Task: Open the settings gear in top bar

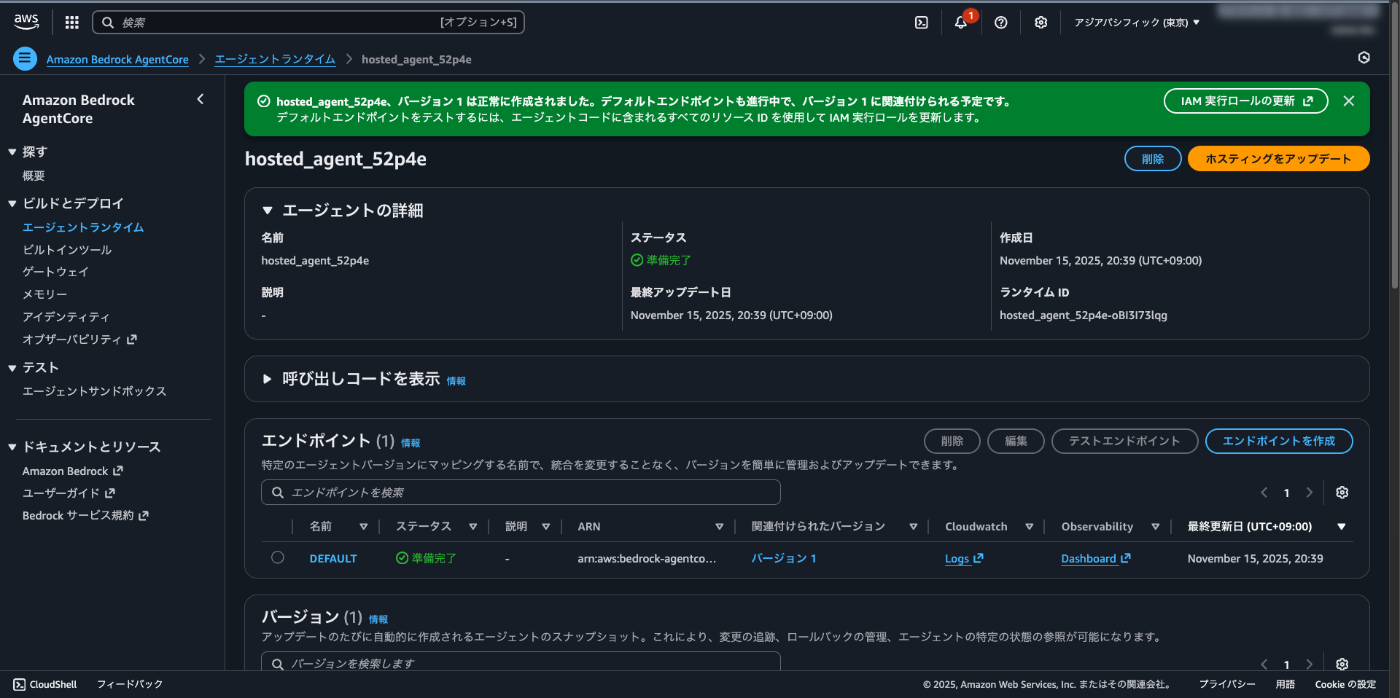Action: tap(1041, 22)
